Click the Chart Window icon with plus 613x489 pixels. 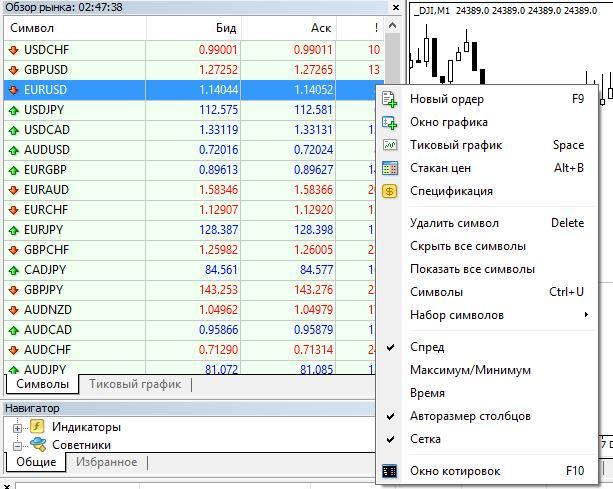pyautogui.click(x=390, y=122)
